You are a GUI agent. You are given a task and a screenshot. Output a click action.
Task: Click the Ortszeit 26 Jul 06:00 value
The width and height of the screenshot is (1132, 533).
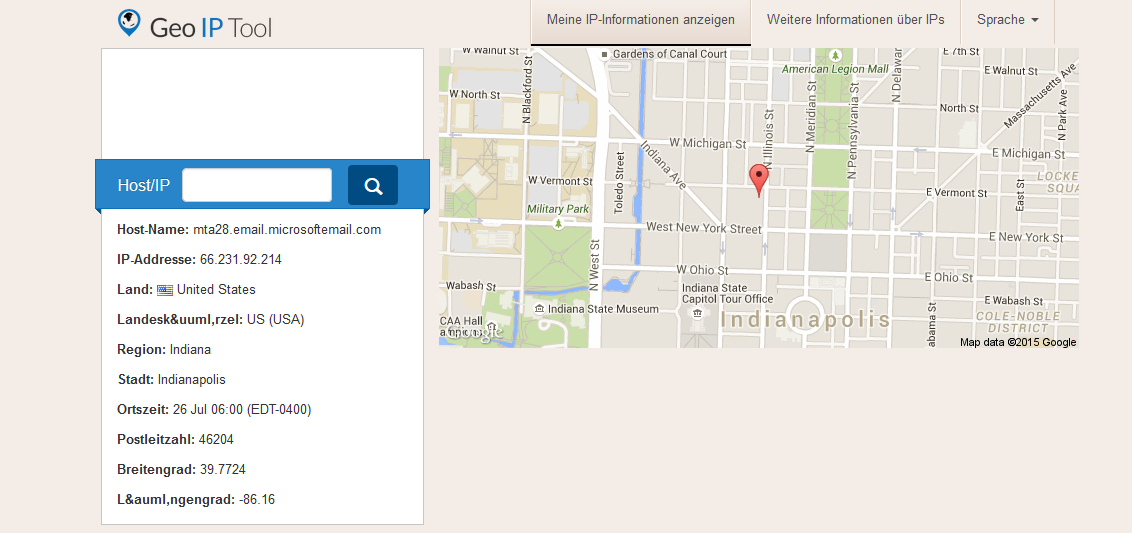(241, 410)
